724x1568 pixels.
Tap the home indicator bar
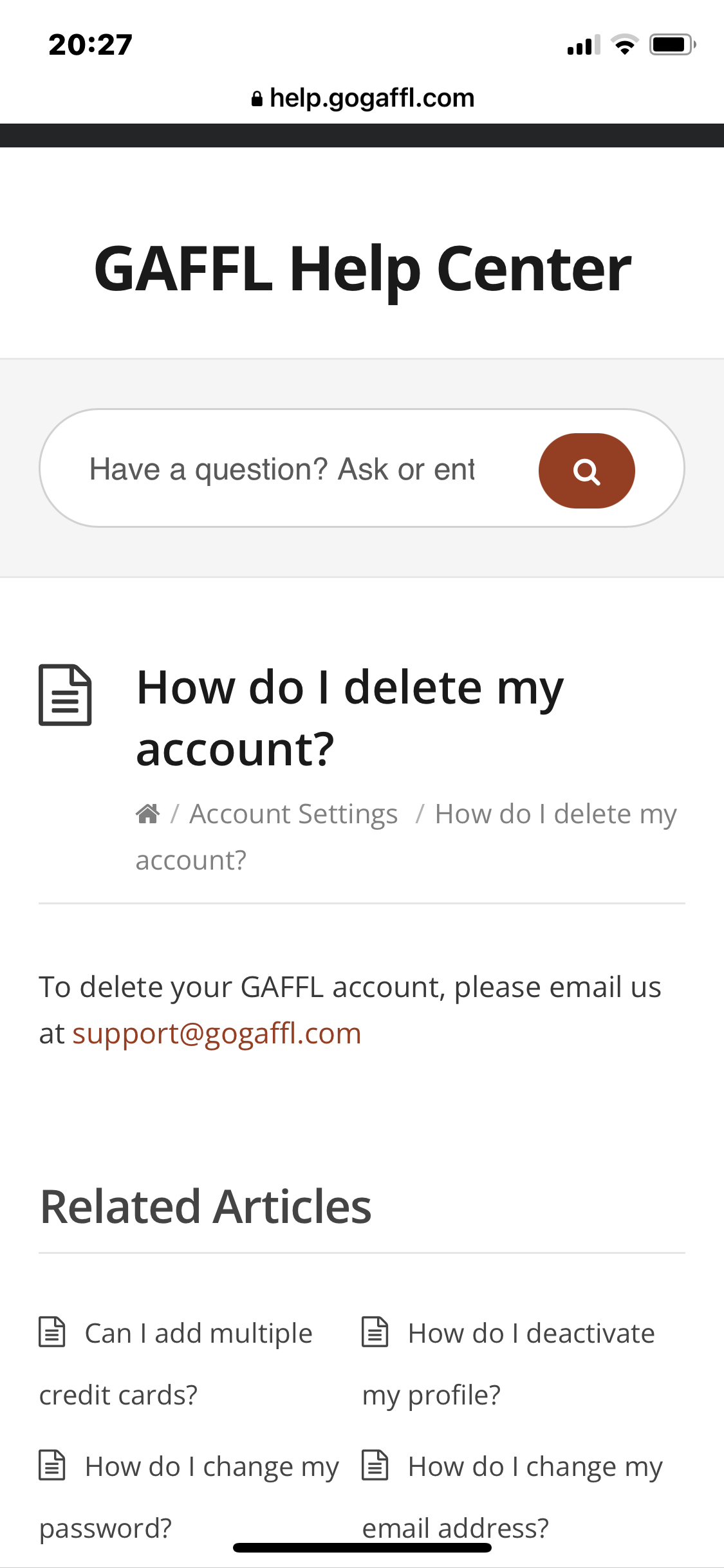click(x=362, y=1547)
